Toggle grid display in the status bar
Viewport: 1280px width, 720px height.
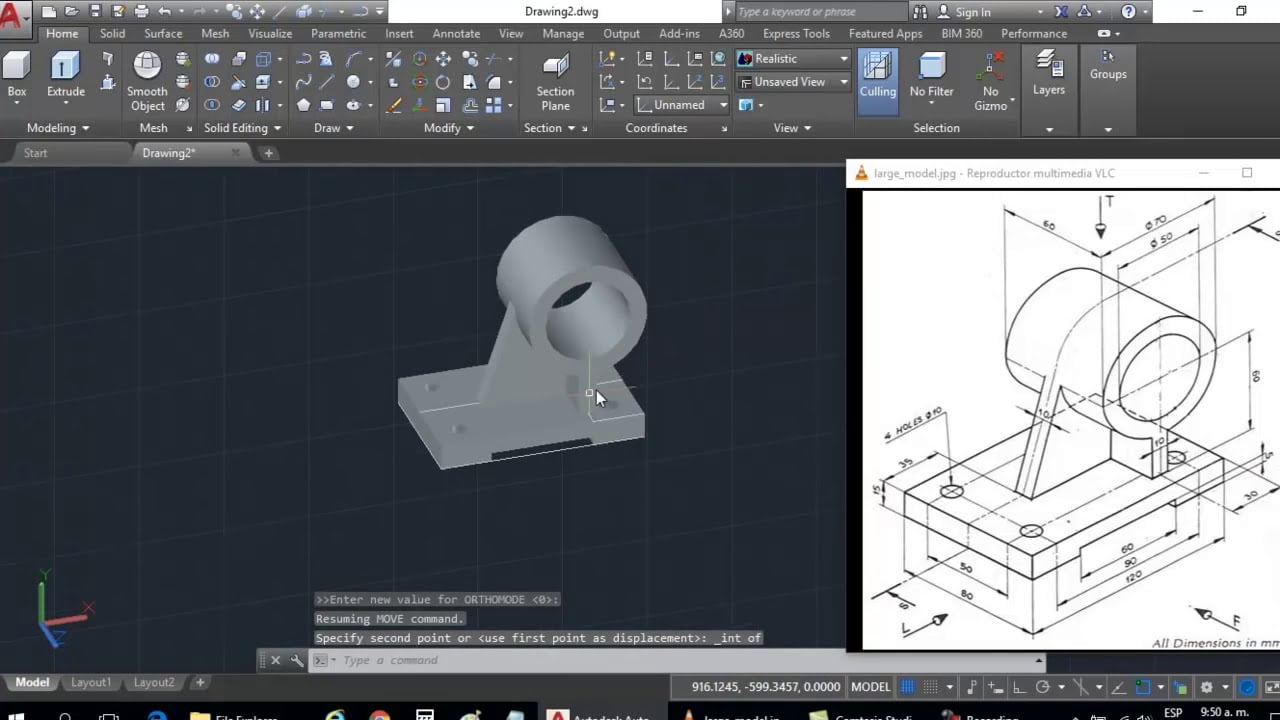tap(908, 686)
